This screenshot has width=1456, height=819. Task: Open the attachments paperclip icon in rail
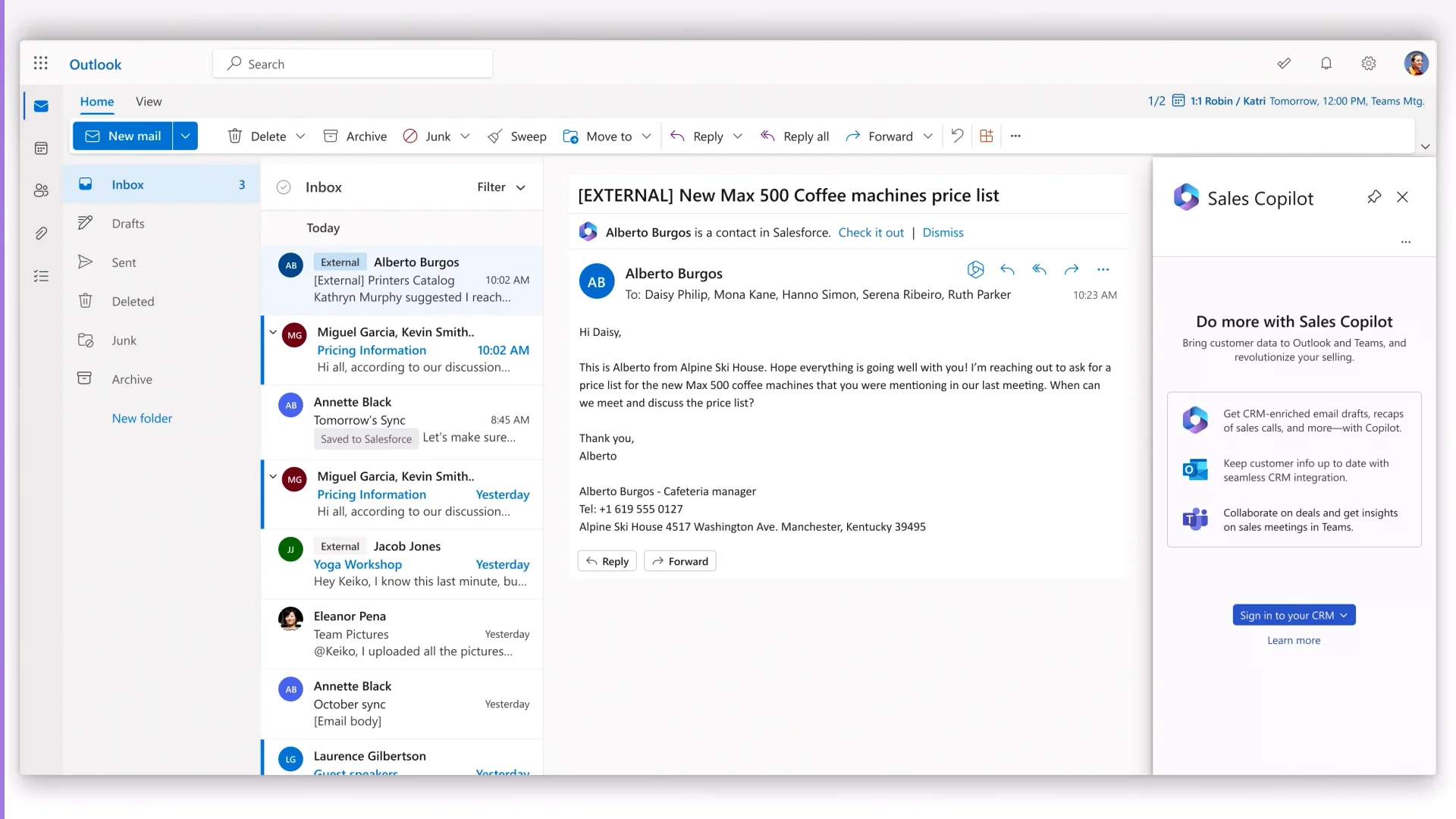41,234
